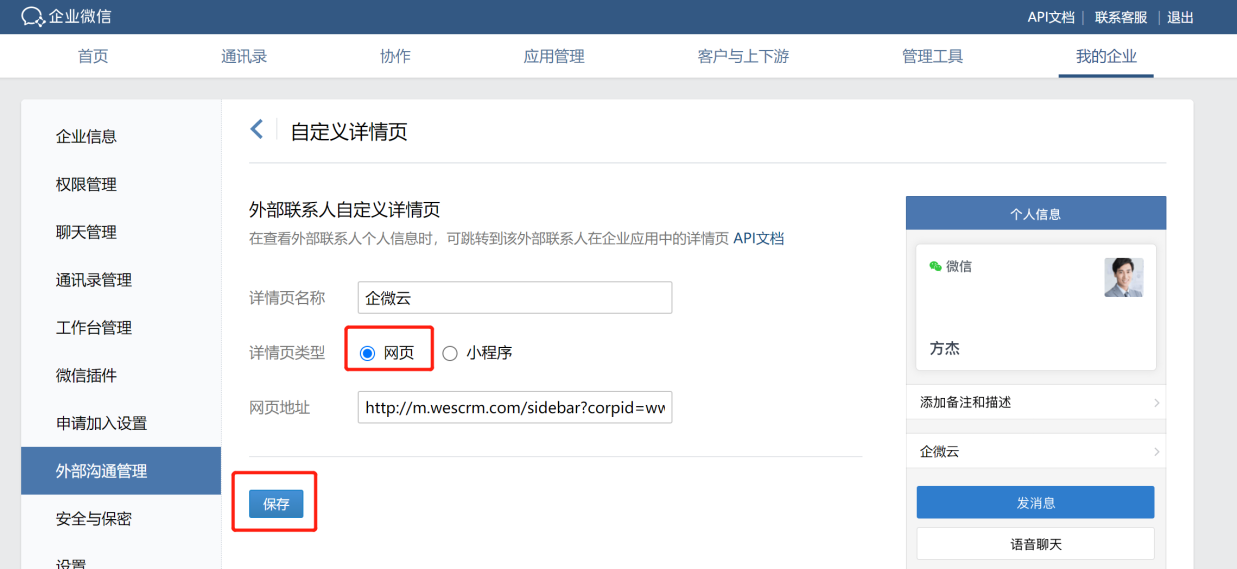This screenshot has width=1237, height=569.
Task: Click 方杰's avatar photo in preview
Action: tap(1123, 277)
